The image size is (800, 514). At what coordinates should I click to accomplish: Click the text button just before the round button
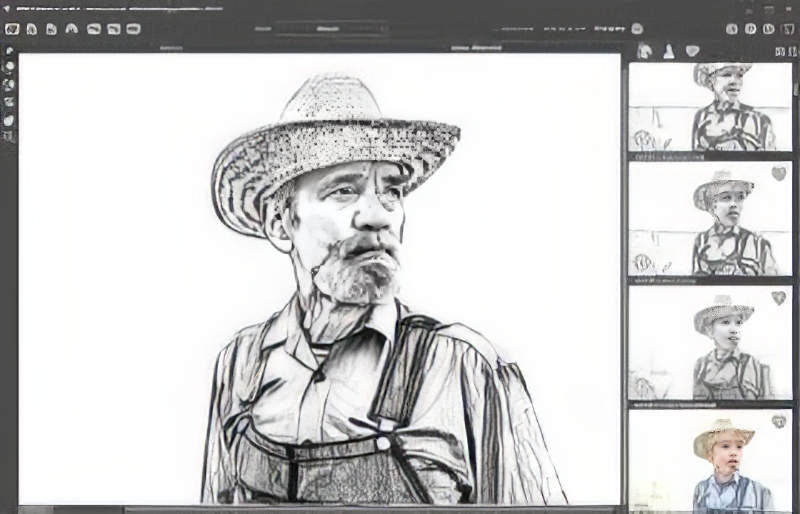(609, 29)
